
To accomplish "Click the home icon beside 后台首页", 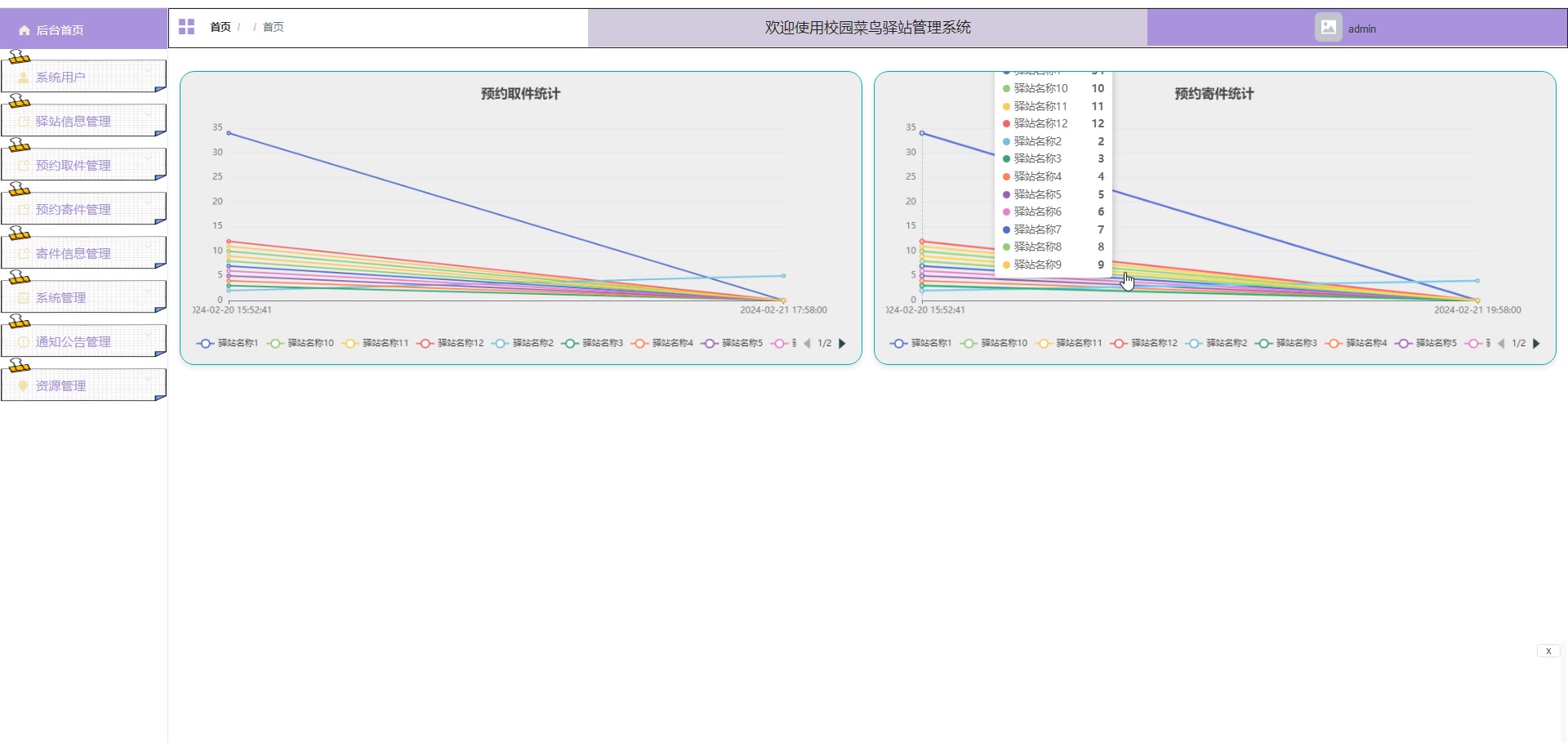I will (24, 30).
